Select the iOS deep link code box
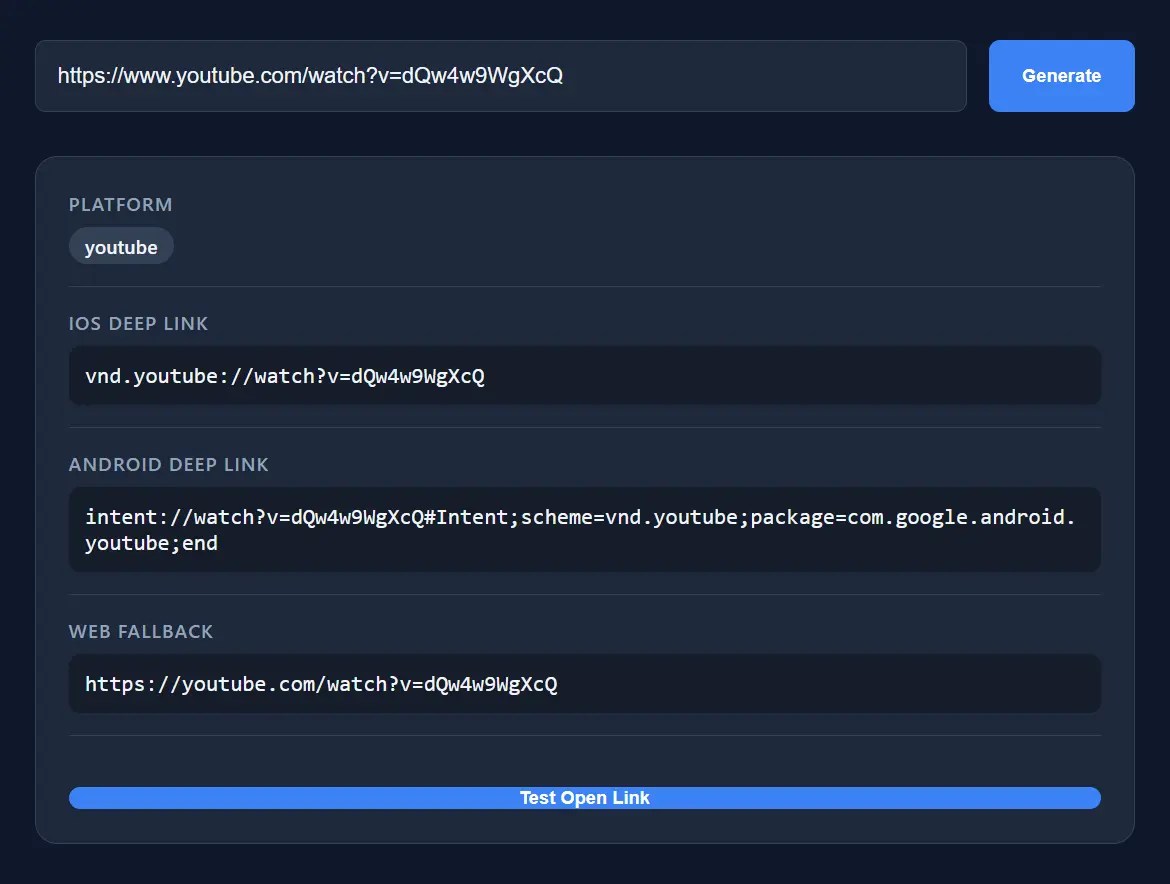 click(584, 376)
